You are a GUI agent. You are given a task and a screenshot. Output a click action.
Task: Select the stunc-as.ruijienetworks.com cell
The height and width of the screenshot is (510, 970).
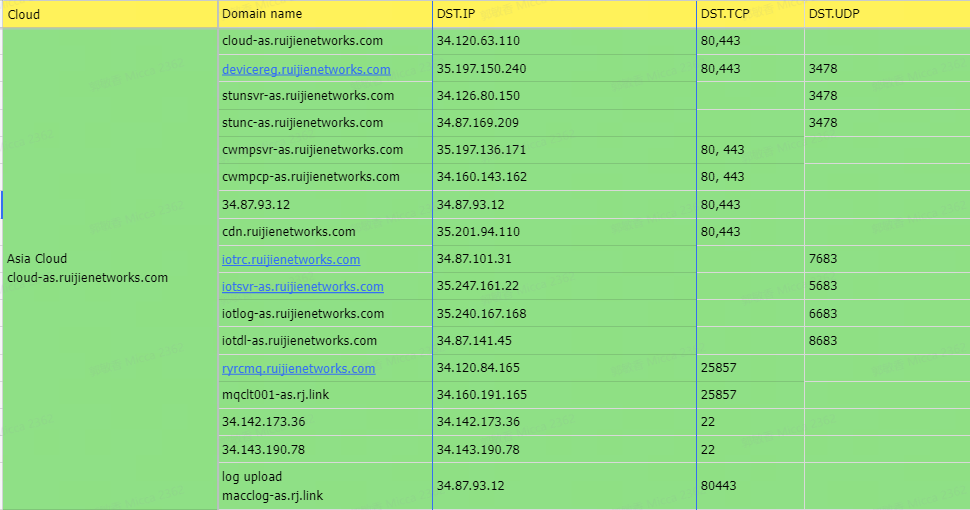click(x=325, y=123)
